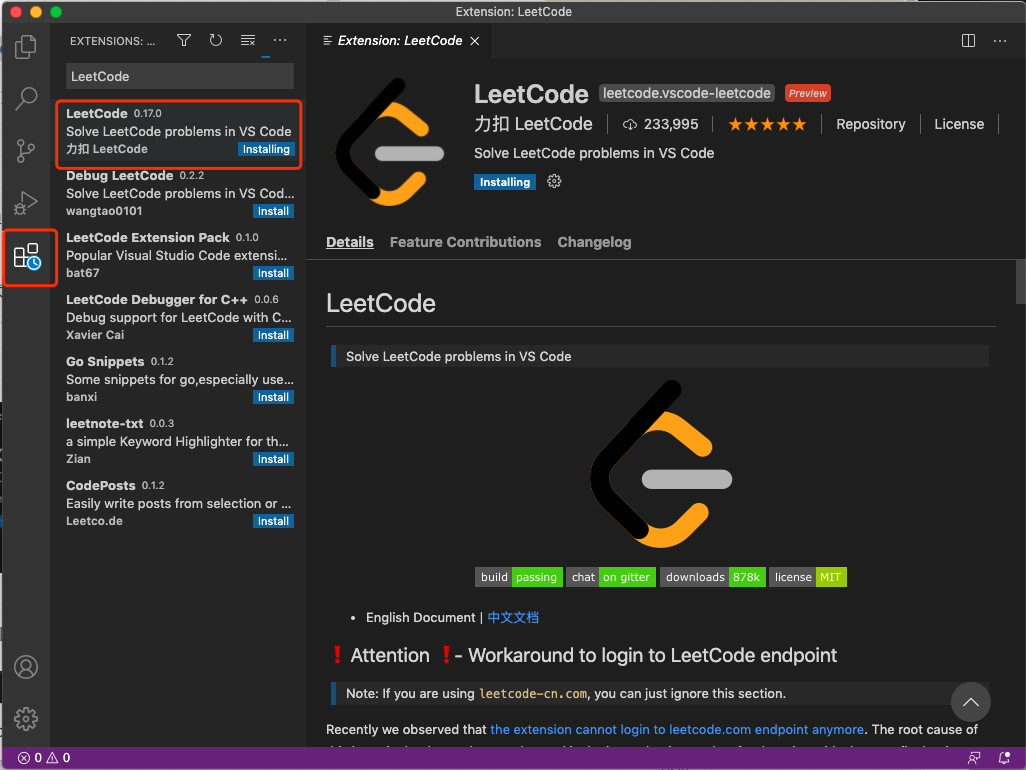
Task: Click the leetcode.vscode-leetcode identifier
Action: coord(686,94)
